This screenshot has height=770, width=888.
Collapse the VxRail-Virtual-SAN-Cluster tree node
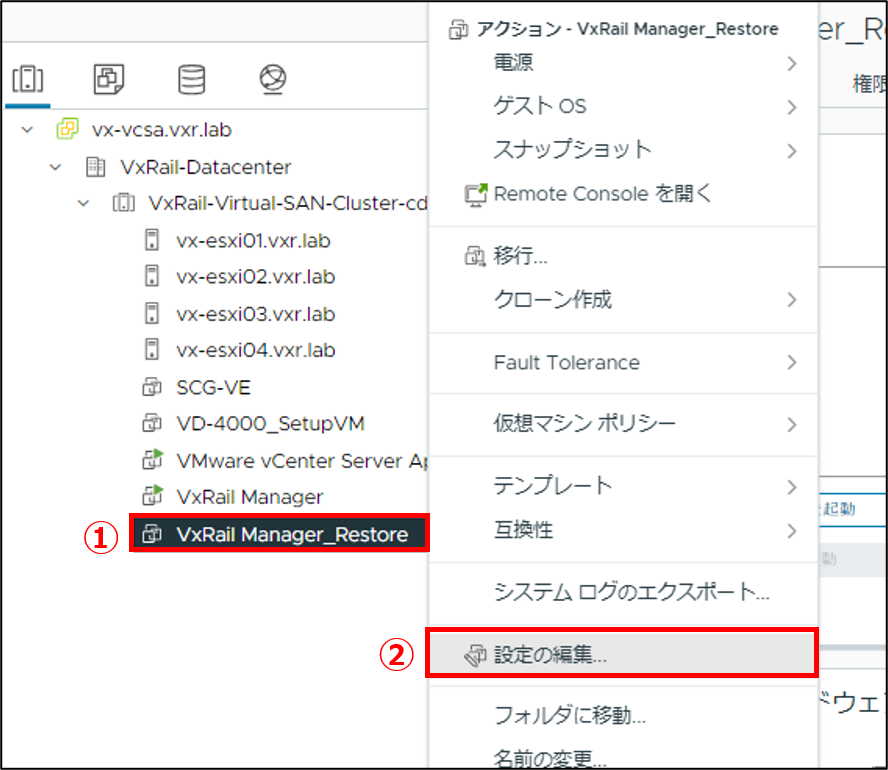(x=83, y=203)
